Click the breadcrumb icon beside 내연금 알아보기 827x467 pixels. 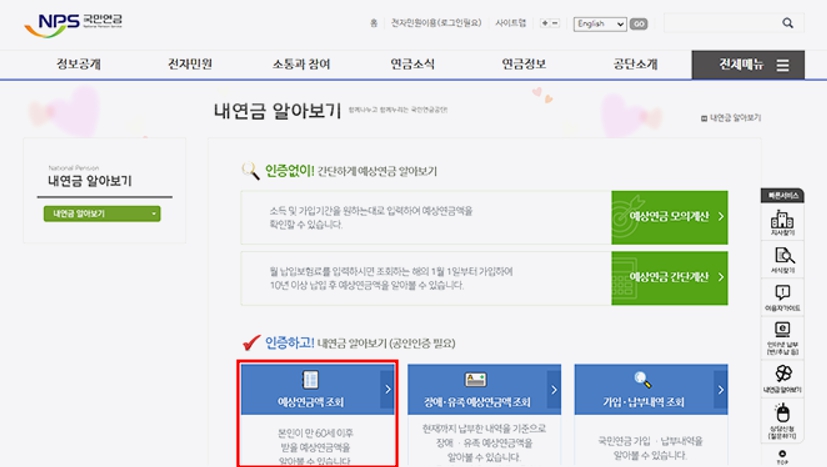coord(704,118)
